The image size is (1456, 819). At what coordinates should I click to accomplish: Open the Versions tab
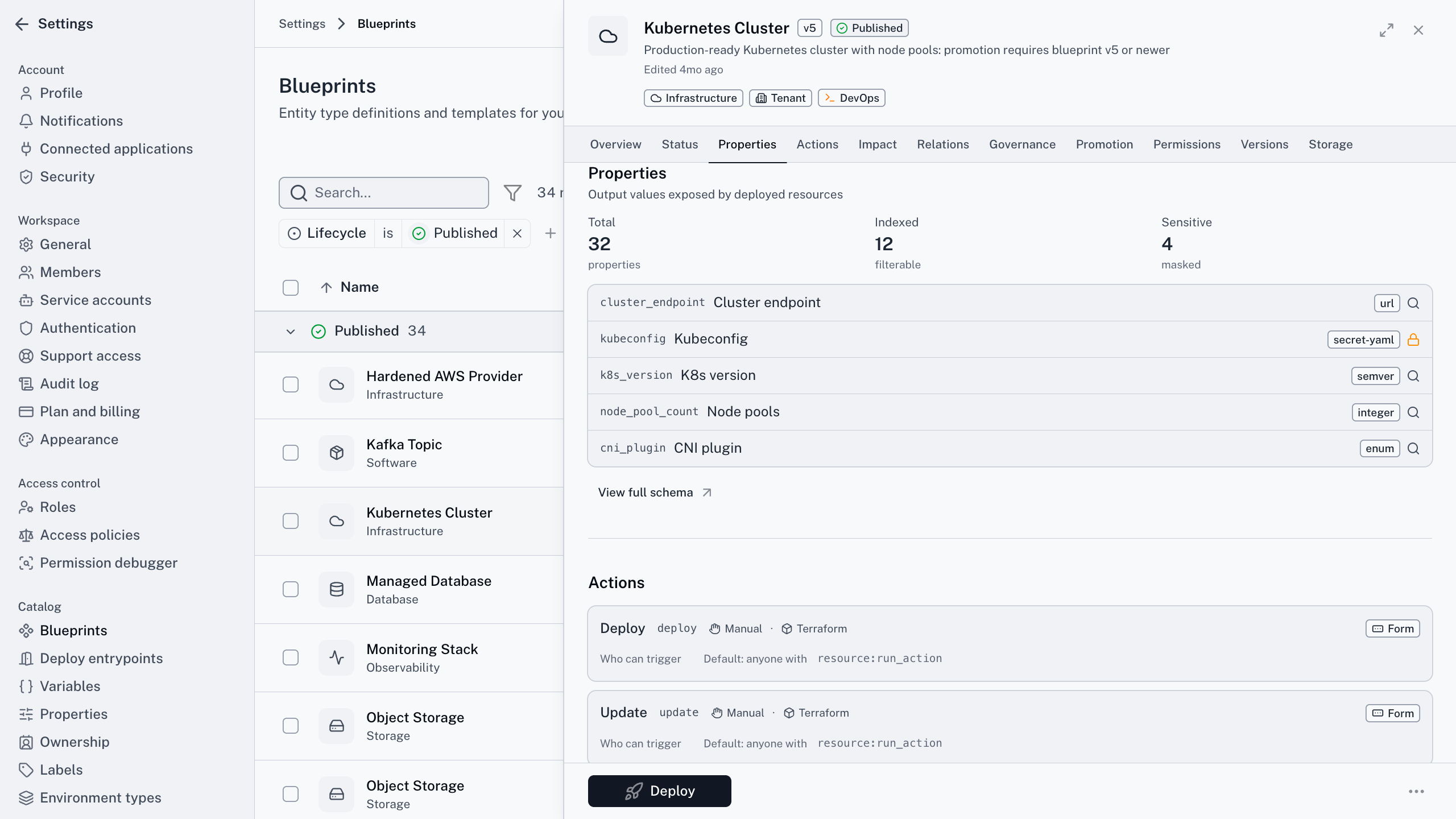click(x=1264, y=144)
